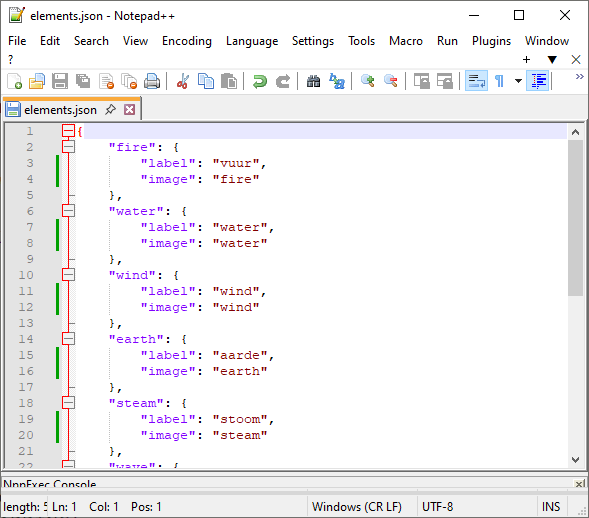Open the Window menu

[x=547, y=41]
